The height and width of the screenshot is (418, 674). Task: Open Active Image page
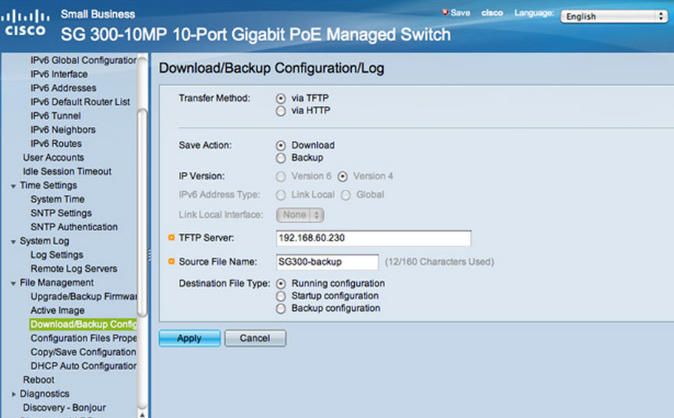tap(57, 310)
